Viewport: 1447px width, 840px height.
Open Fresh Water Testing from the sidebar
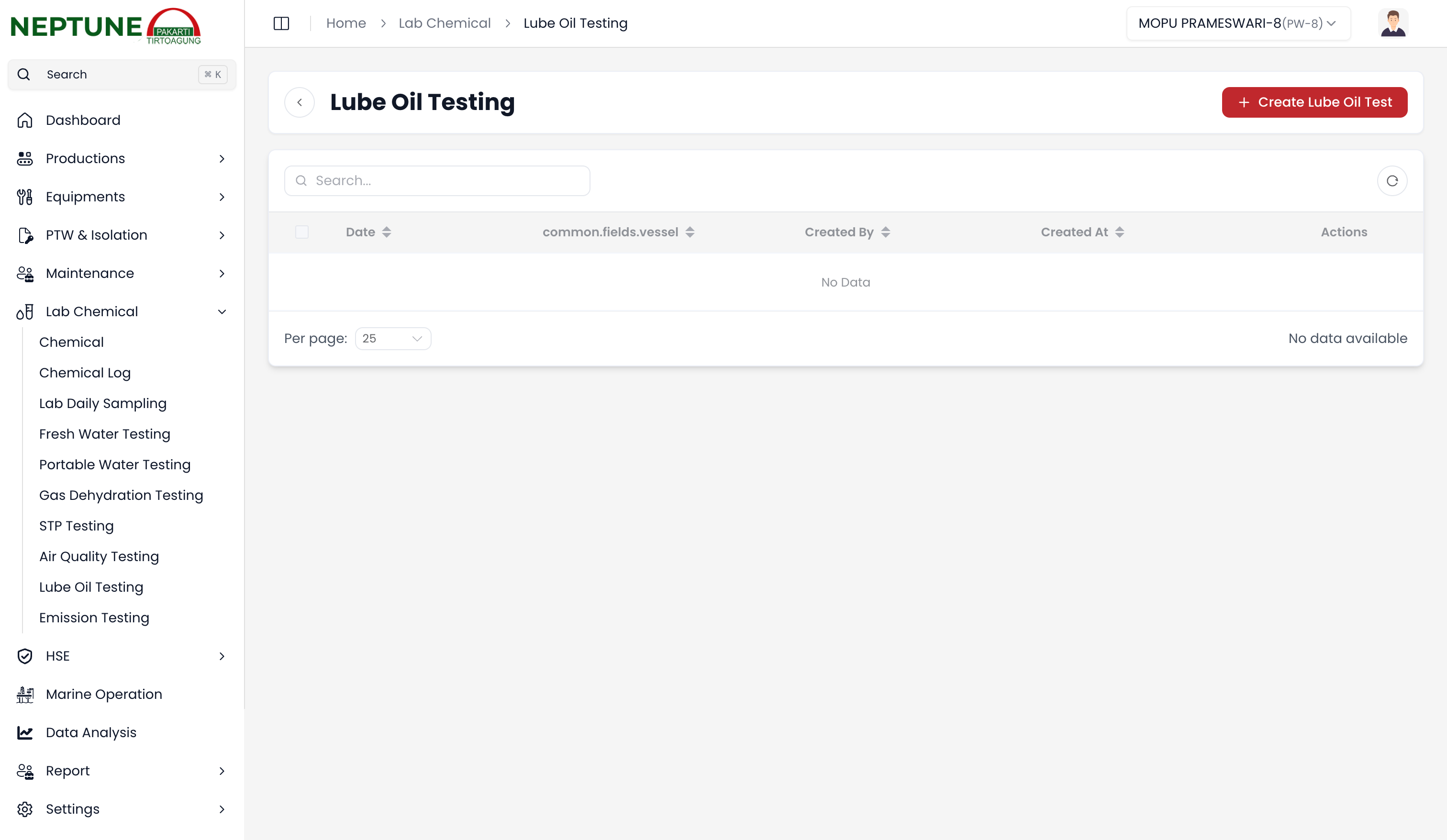click(x=104, y=434)
